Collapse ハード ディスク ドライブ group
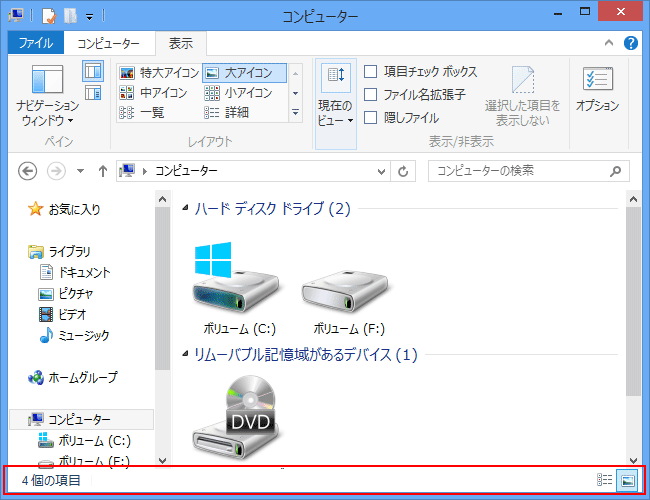This screenshot has width=650, height=500. [185, 208]
